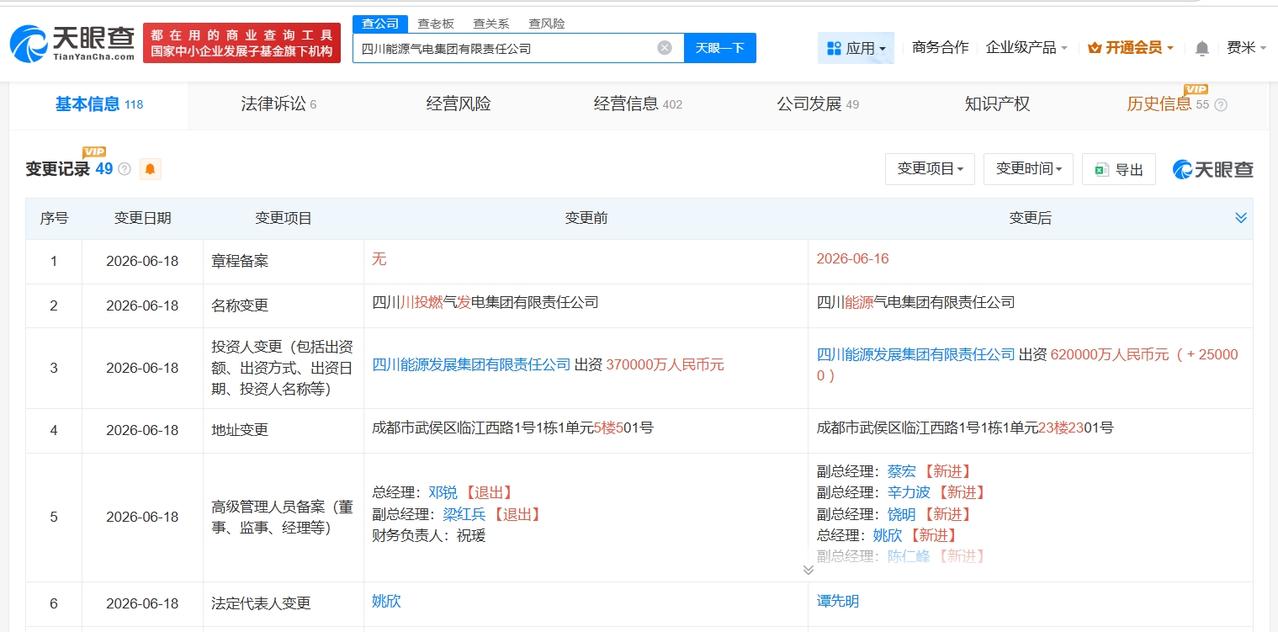
Task: Click the 导出 export button
Action: 1119,169
